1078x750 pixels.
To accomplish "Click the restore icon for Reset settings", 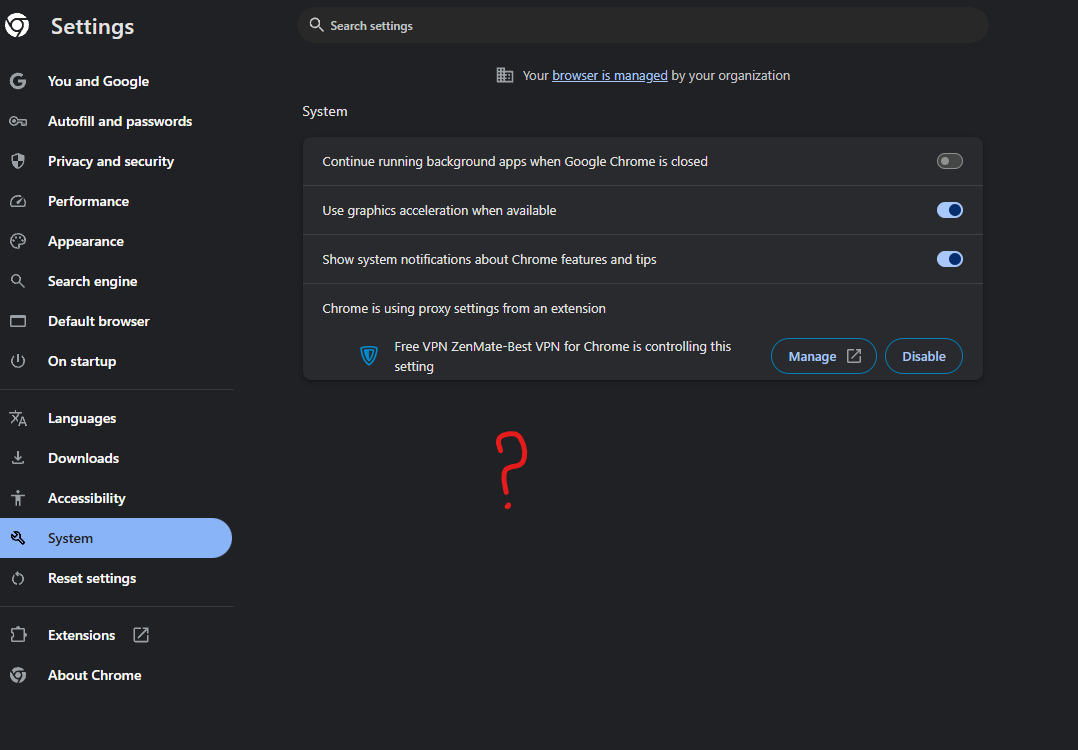I will tap(18, 578).
